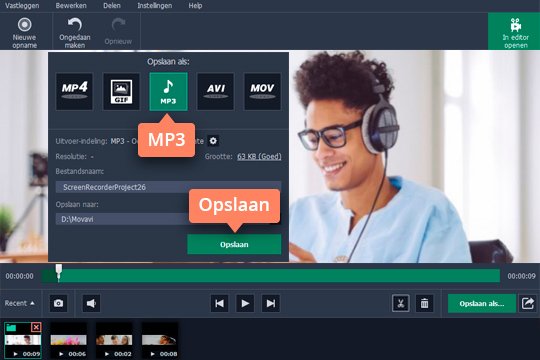This screenshot has height=360, width=540.
Task: Take a snapshot with the camera icon
Action: pyautogui.click(x=58, y=303)
